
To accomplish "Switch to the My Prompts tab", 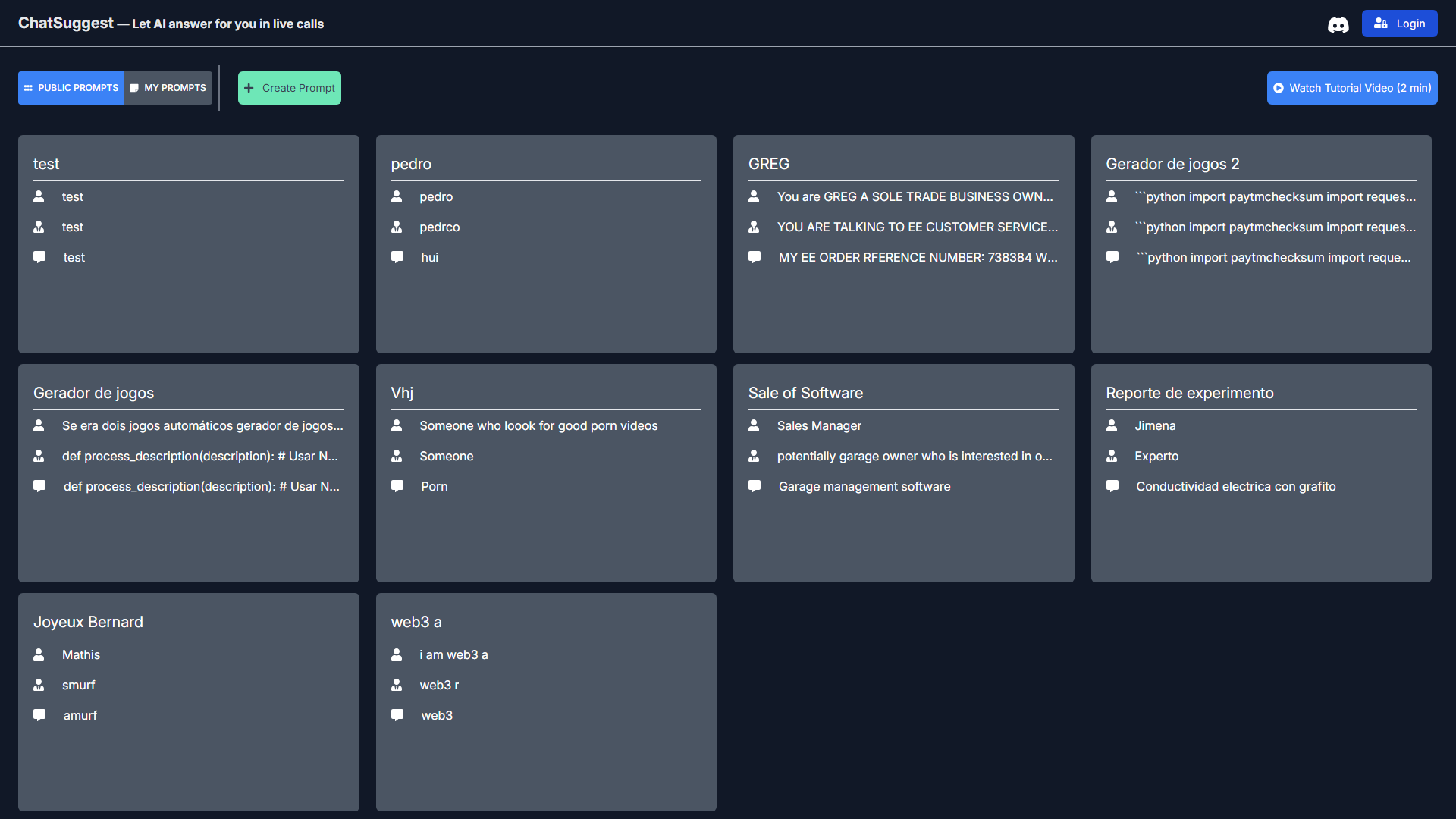I will pyautogui.click(x=168, y=88).
